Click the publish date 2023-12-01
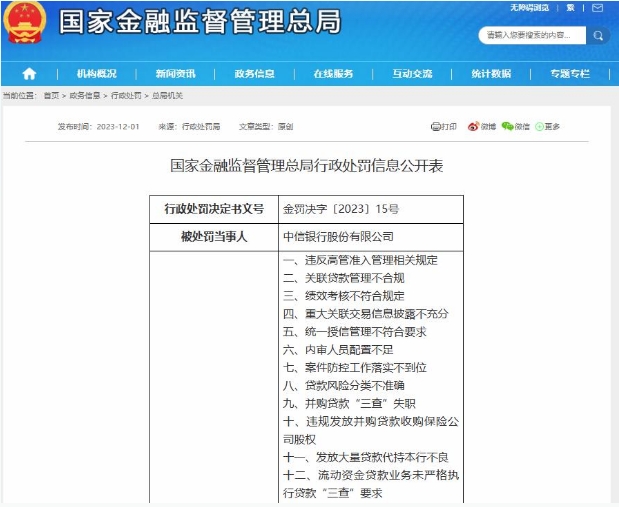 [118, 127]
